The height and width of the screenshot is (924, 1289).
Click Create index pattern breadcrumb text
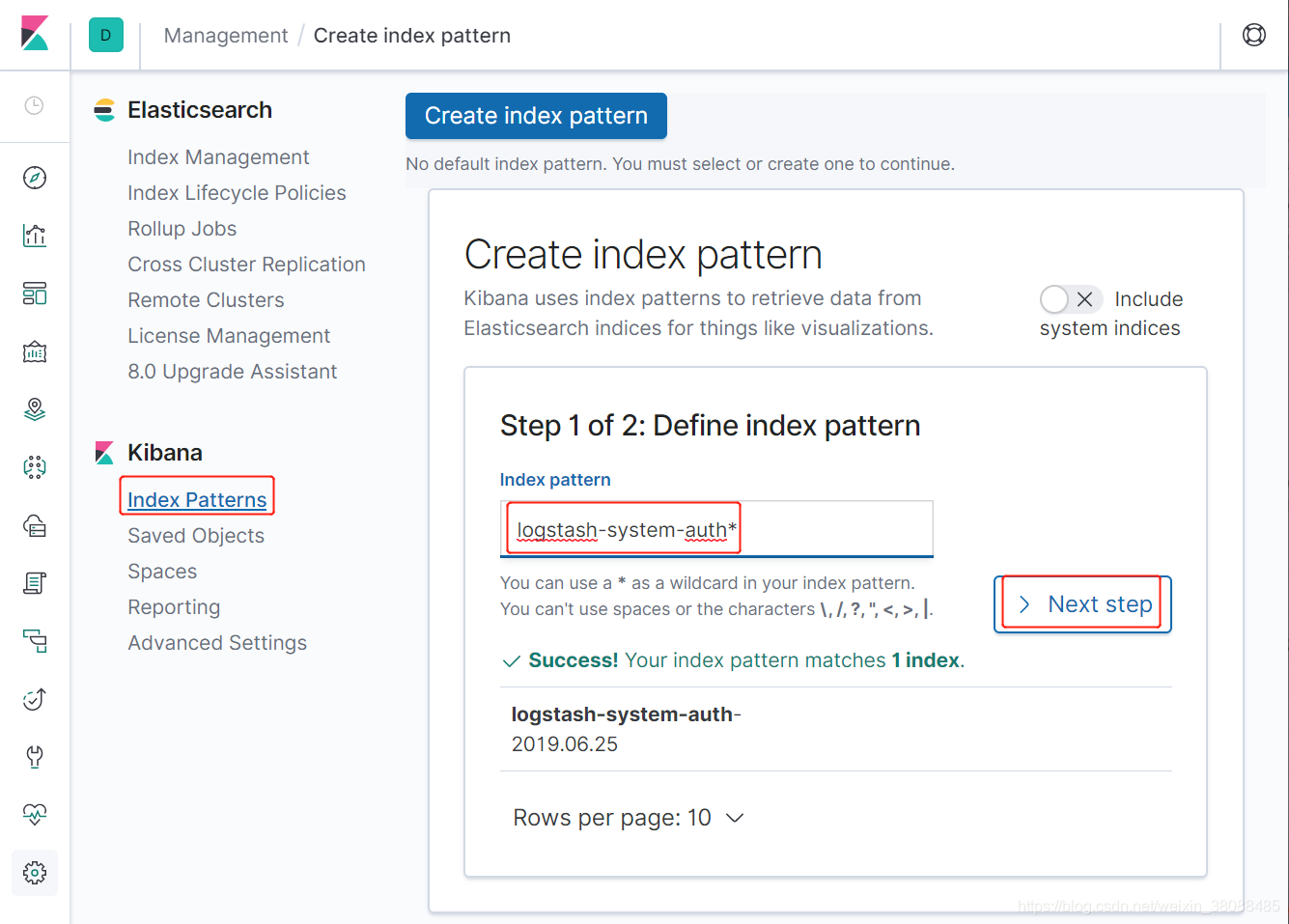tap(412, 36)
